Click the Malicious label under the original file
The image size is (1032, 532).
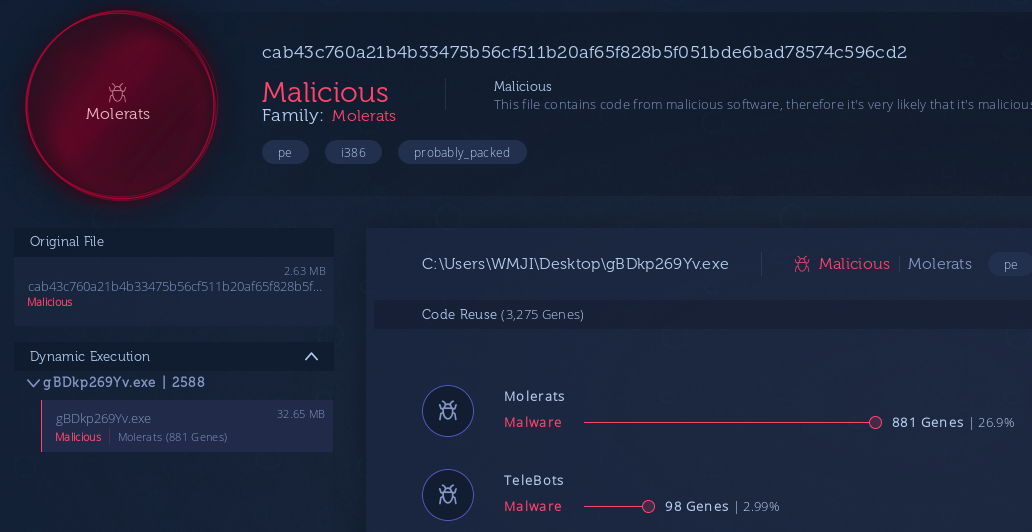(50, 302)
